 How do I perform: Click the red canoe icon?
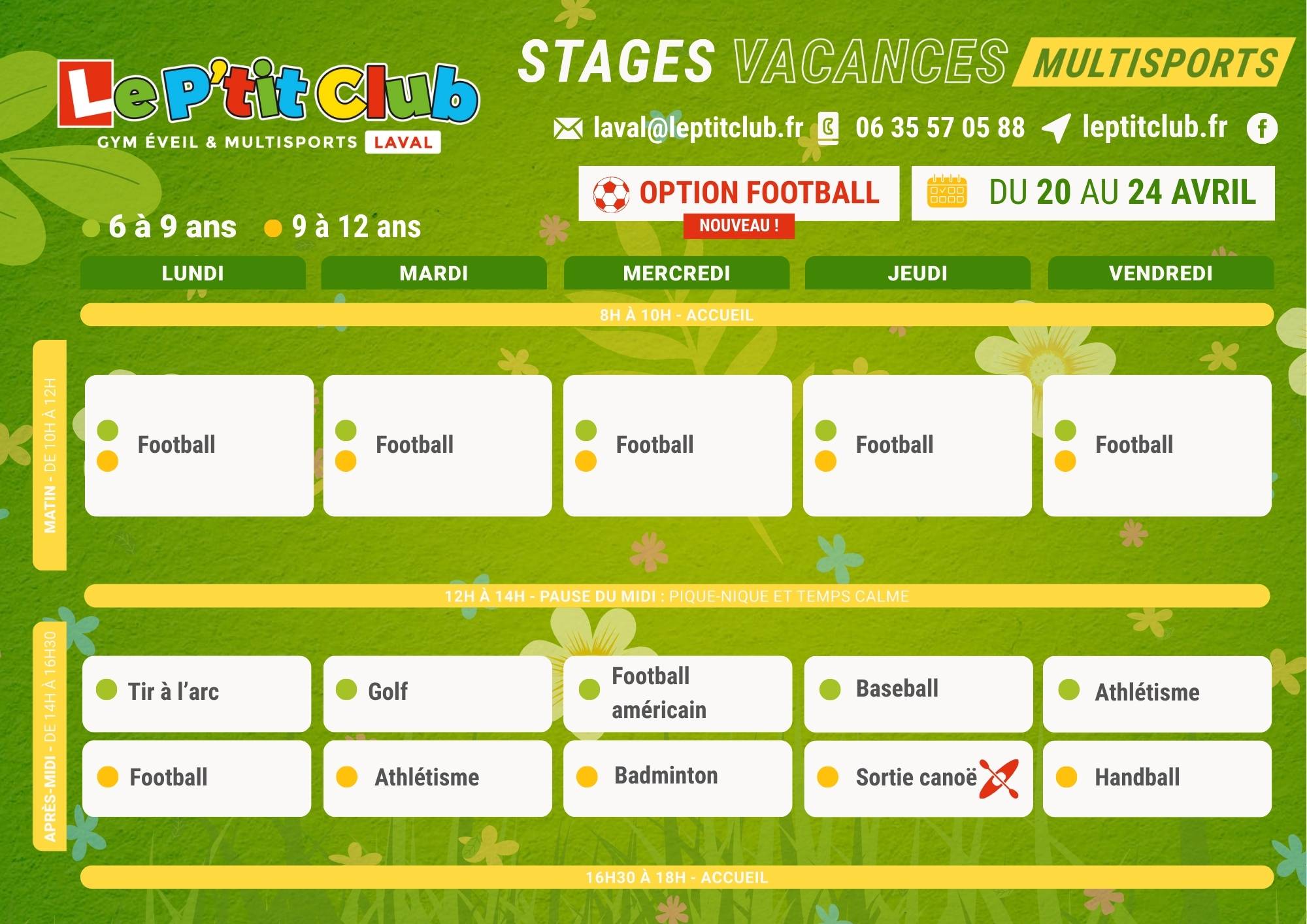click(999, 778)
